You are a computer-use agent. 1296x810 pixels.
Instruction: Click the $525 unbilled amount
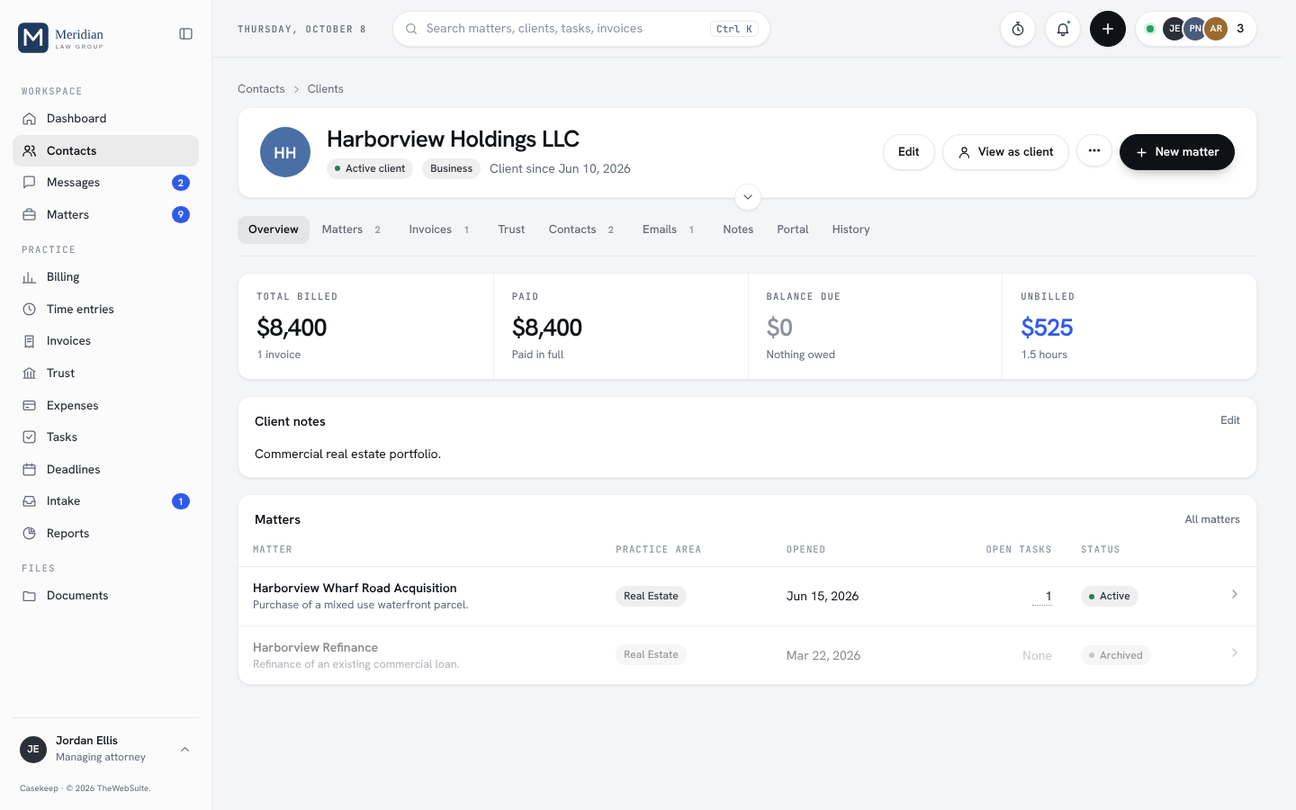[x=1046, y=327]
